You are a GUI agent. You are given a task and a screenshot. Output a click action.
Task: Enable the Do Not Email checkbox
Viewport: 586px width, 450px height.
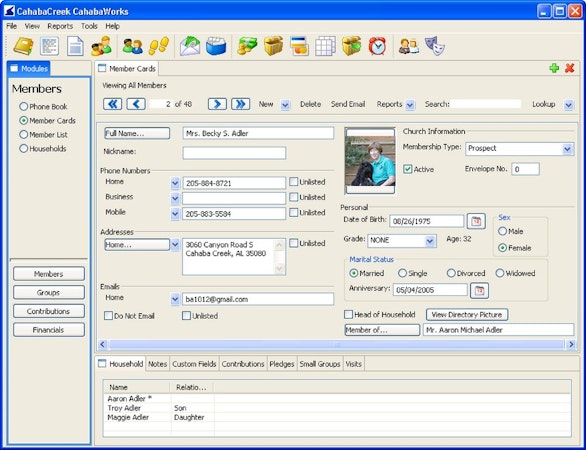108,316
